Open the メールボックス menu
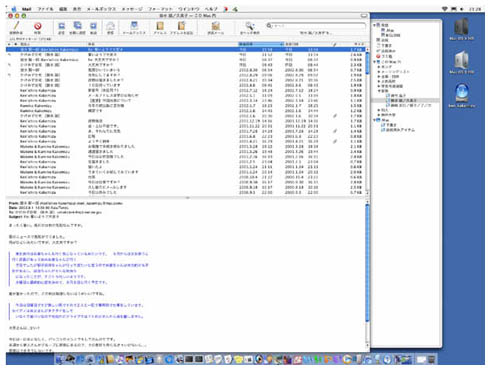Viewport: 490px width, 370px height. (101, 9)
